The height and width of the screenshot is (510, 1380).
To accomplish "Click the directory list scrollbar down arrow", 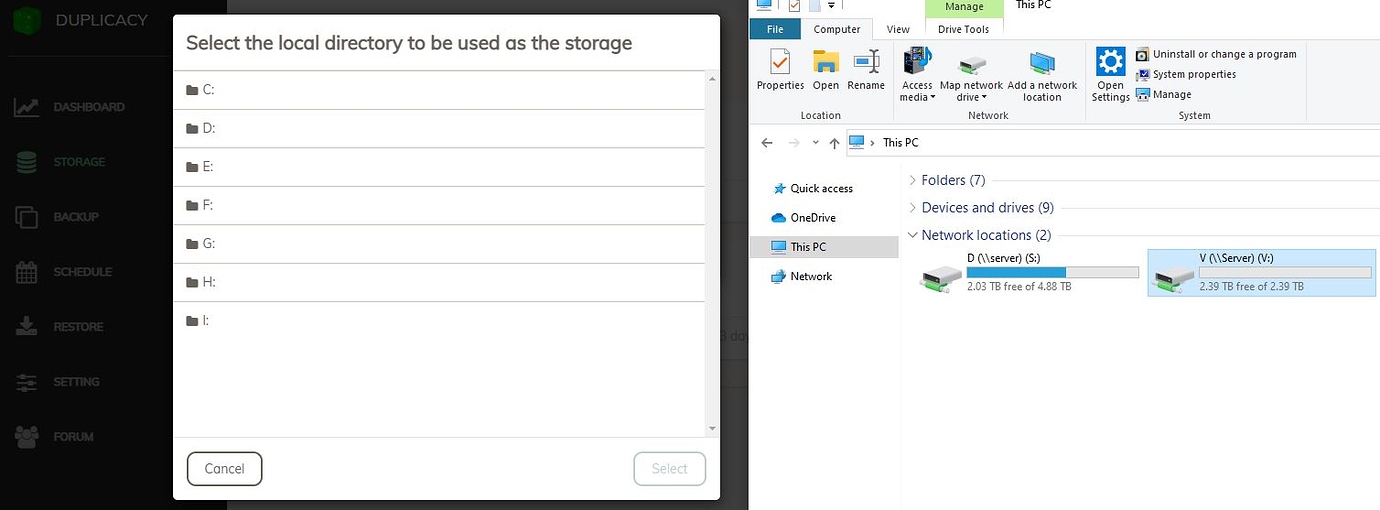I will point(712,429).
